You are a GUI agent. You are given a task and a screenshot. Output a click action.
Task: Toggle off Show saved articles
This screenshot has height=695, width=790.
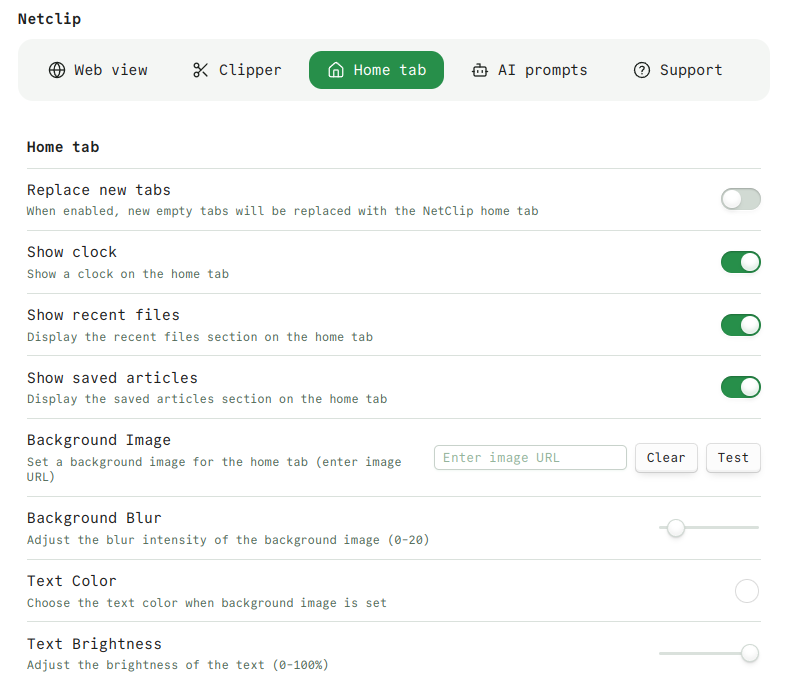740,387
